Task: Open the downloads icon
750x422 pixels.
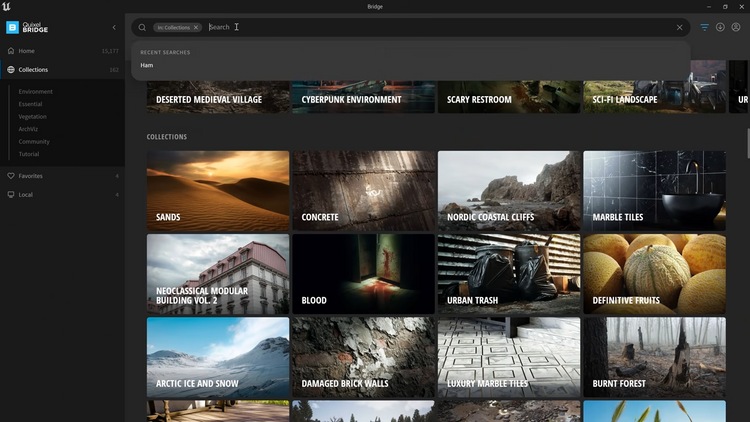Action: tap(720, 27)
